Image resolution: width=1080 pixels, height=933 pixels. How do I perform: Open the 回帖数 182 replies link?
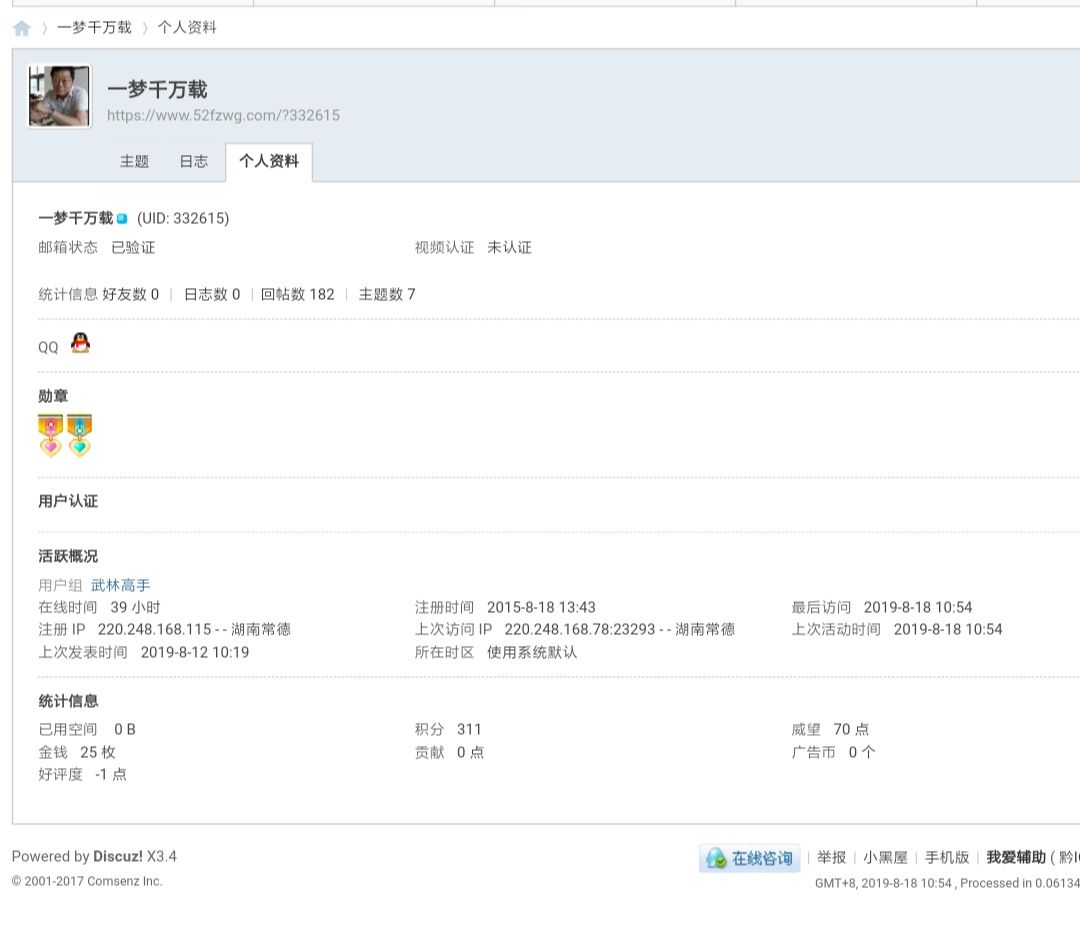click(x=297, y=294)
